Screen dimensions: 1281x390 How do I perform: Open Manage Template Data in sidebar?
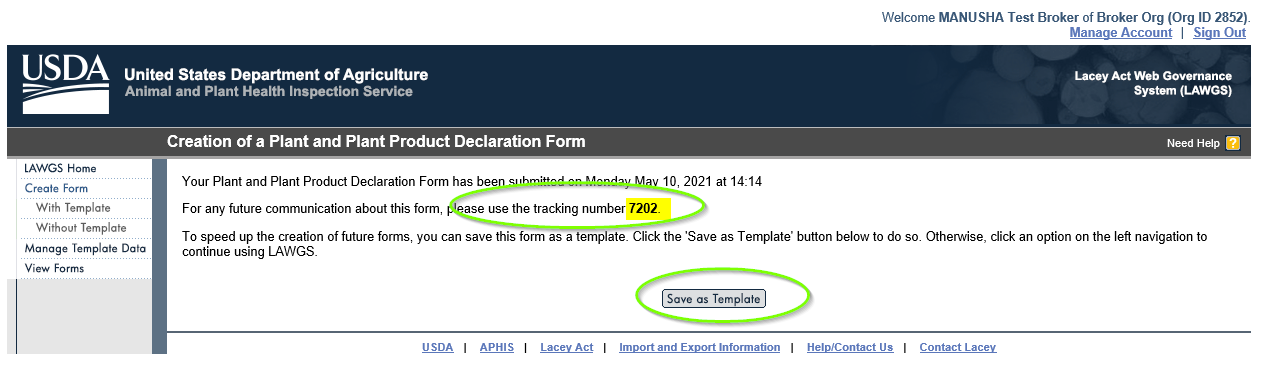(x=85, y=248)
